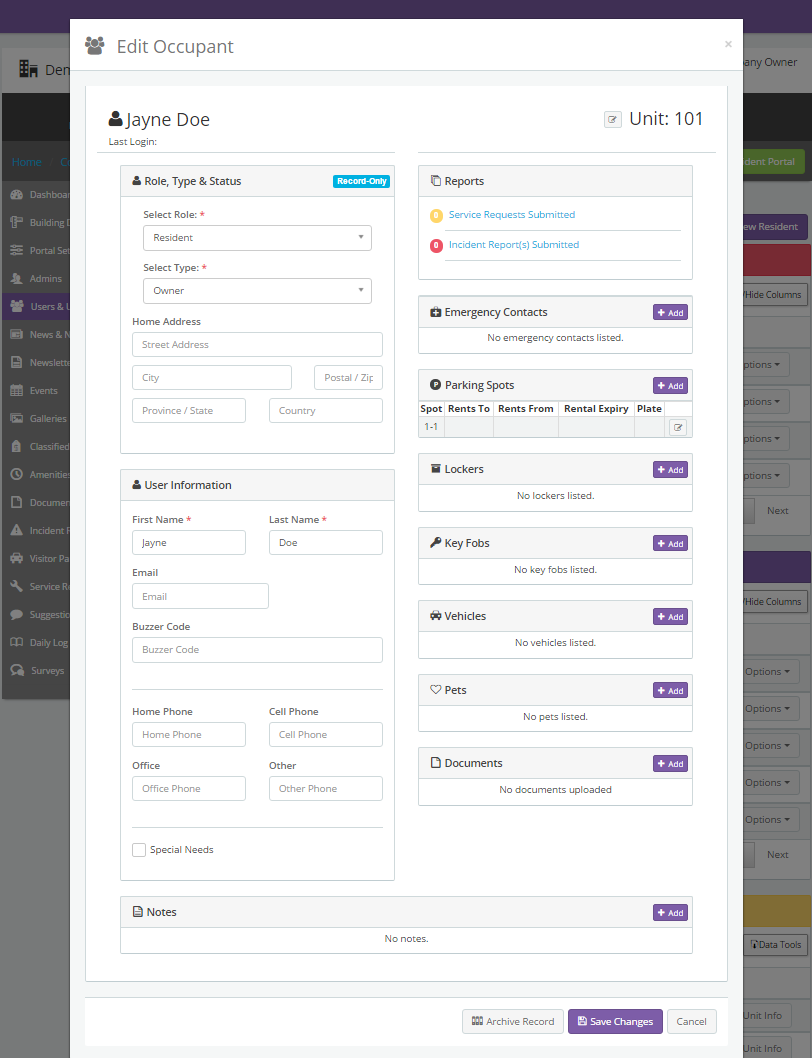
Task: Click the Save Changes button
Action: pyautogui.click(x=614, y=1021)
